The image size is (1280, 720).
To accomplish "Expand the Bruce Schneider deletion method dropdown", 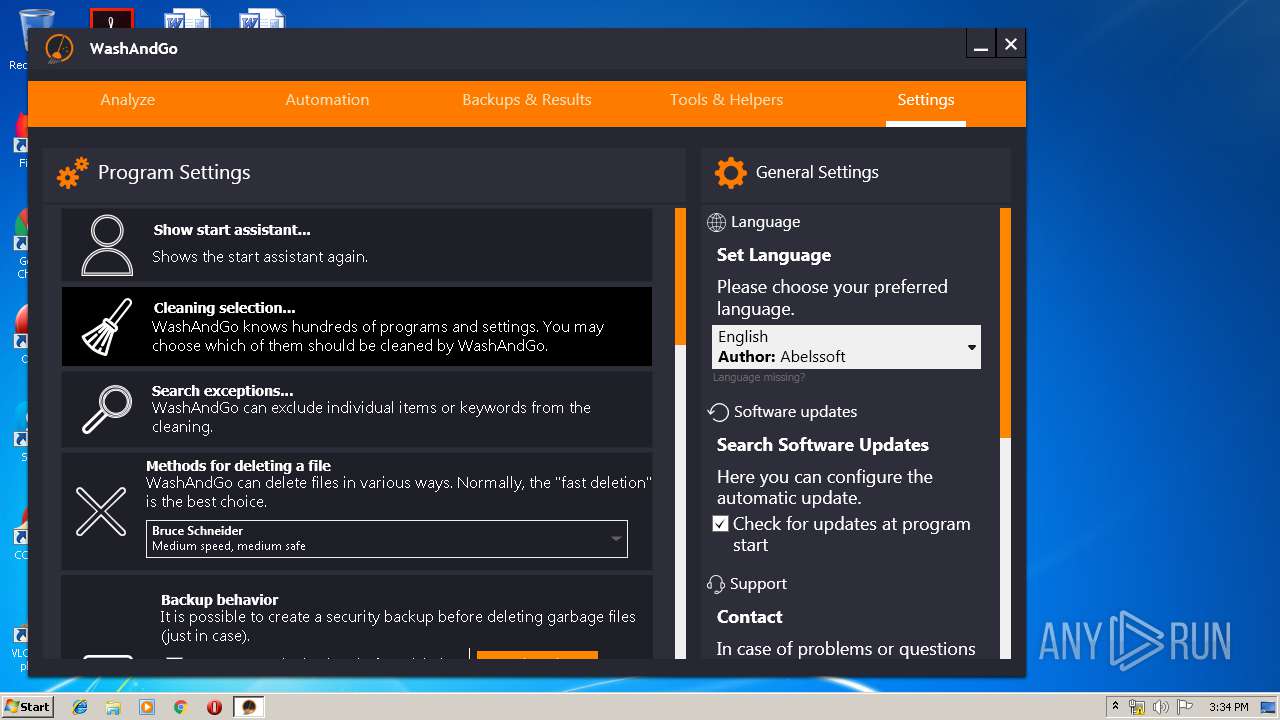I will click(x=387, y=538).
